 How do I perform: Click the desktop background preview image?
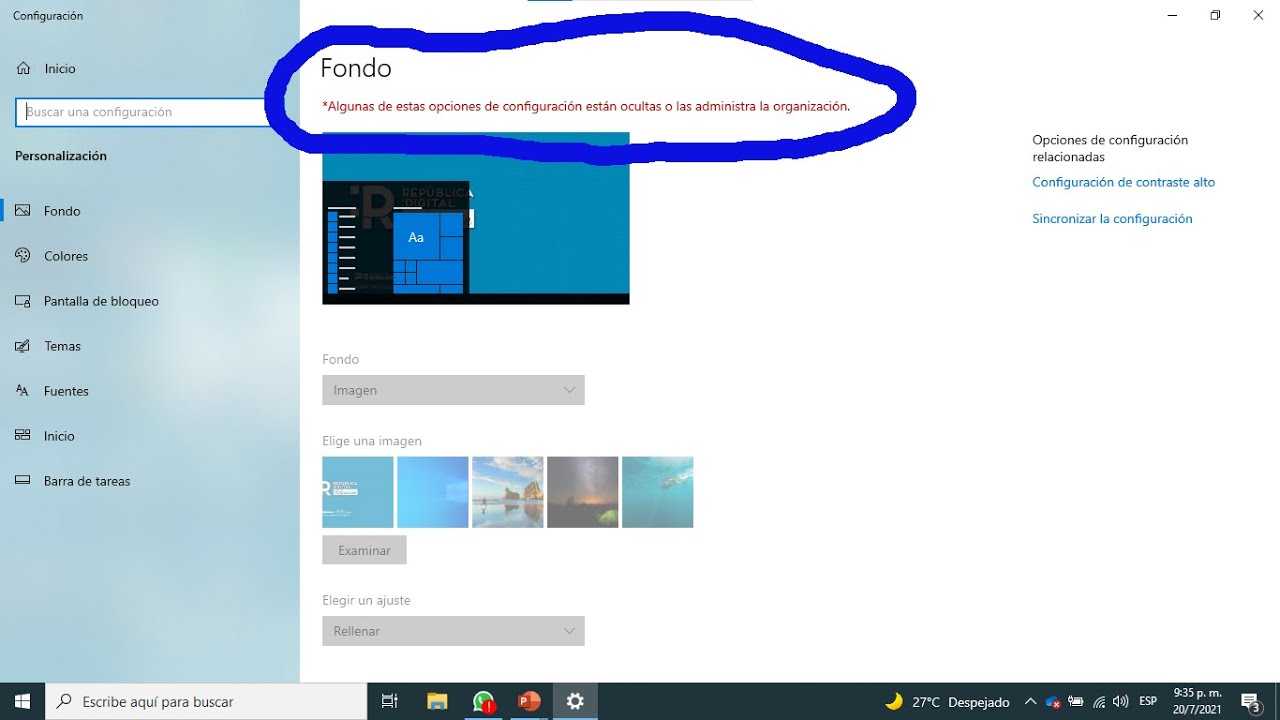[x=476, y=218]
